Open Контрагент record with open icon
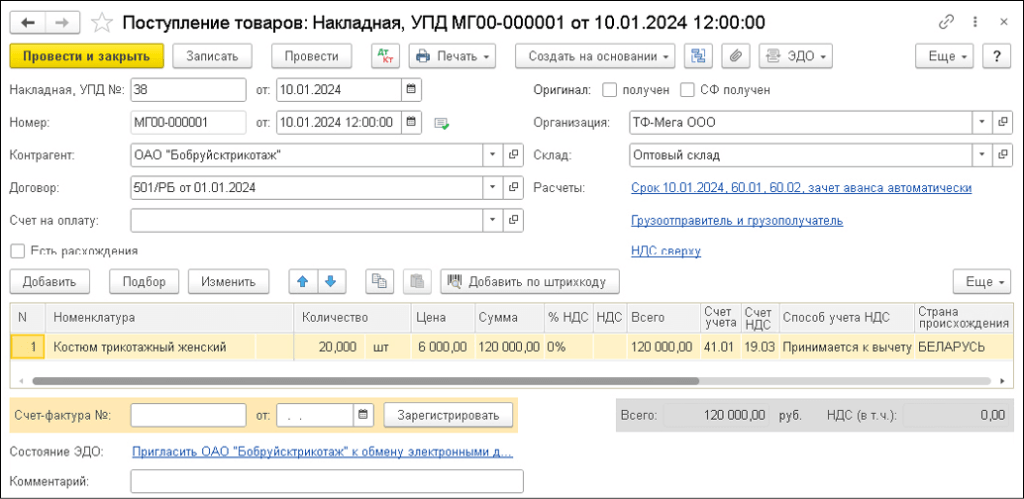 point(514,155)
